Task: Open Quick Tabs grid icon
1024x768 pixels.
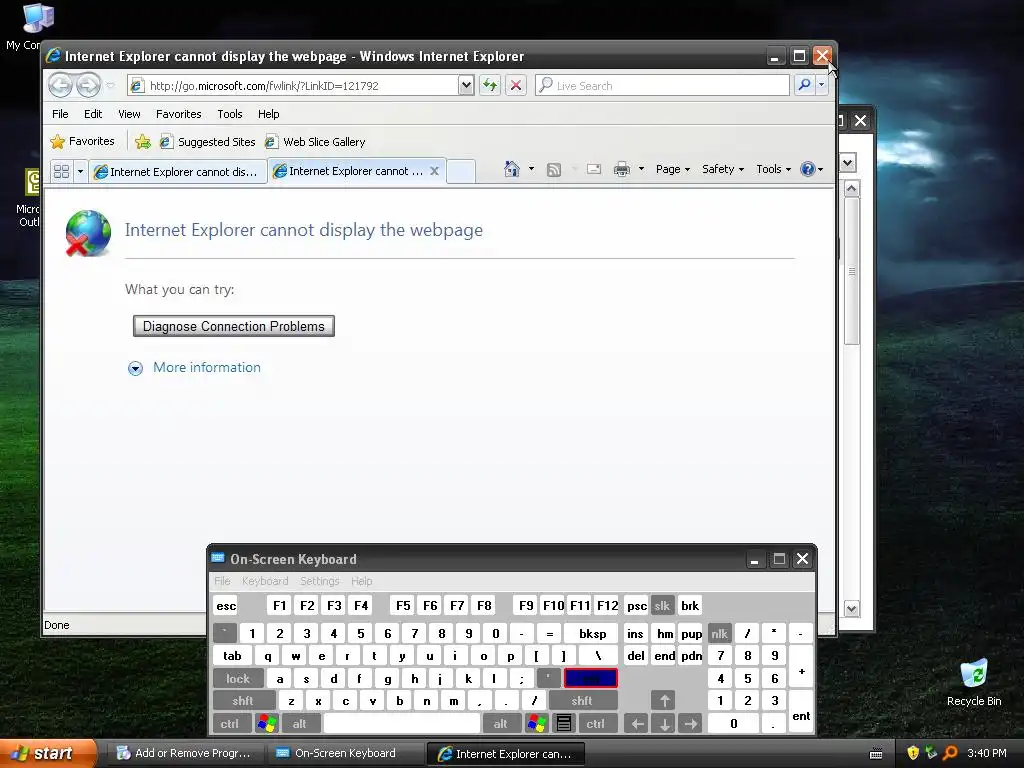Action: (x=61, y=172)
